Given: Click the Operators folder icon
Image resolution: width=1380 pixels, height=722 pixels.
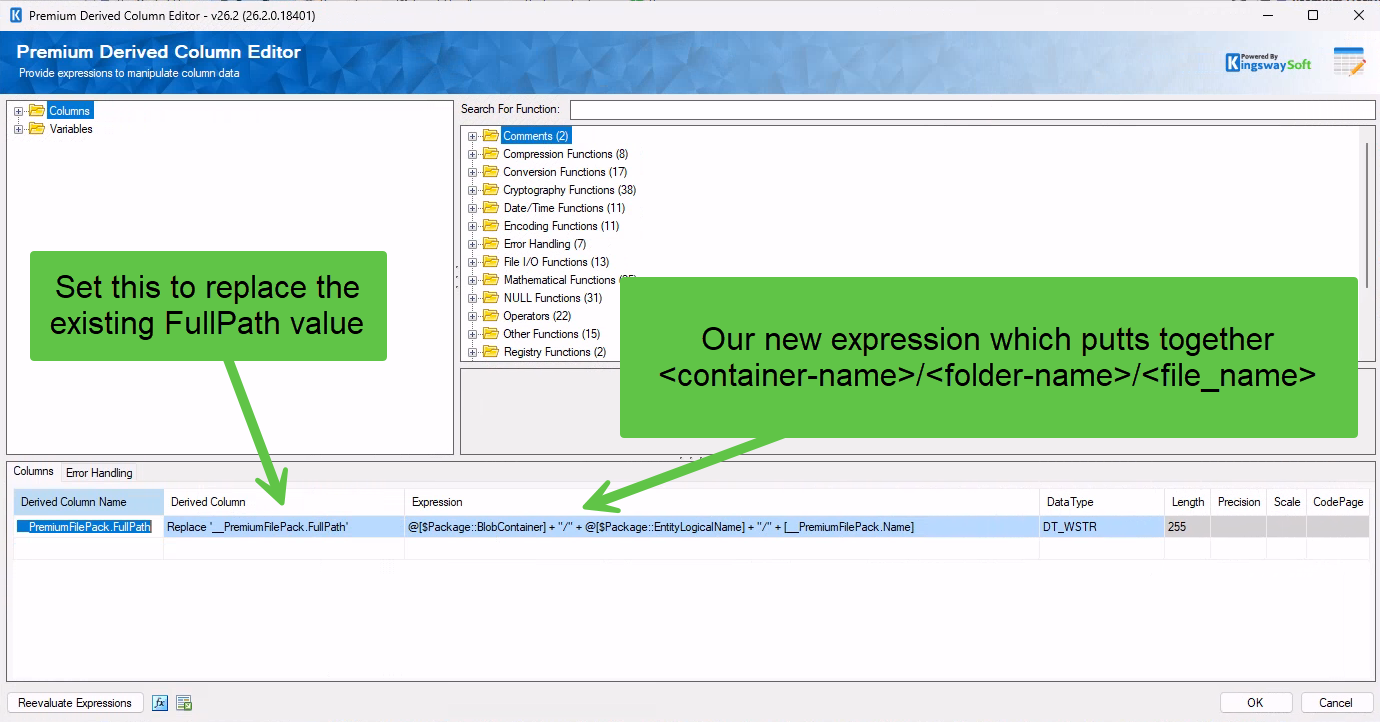Looking at the screenshot, I should (x=490, y=316).
